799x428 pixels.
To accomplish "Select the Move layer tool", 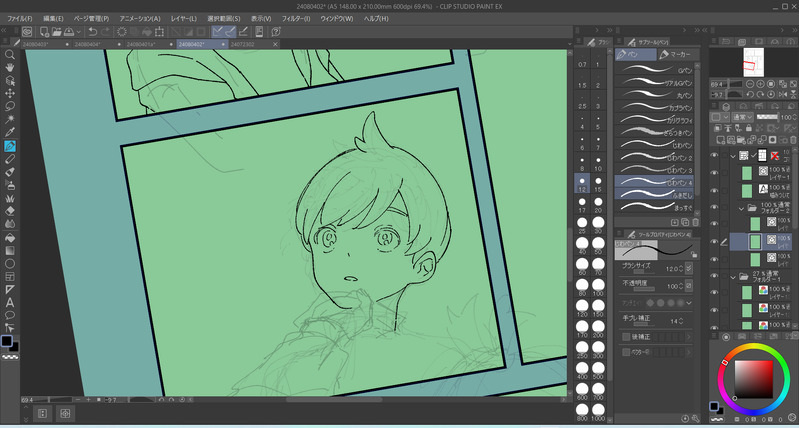I will click(9, 93).
